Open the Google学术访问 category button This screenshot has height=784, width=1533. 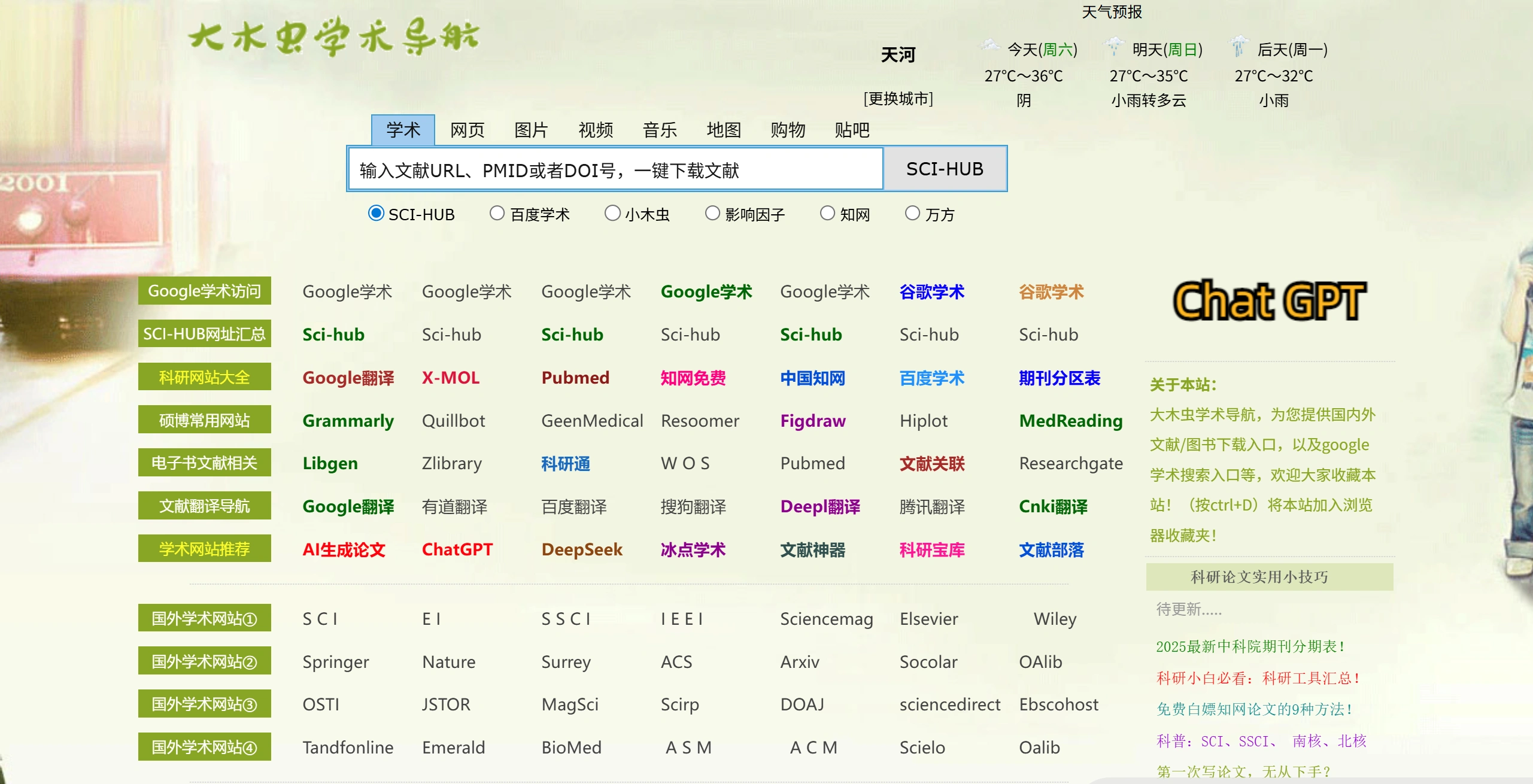(x=205, y=291)
